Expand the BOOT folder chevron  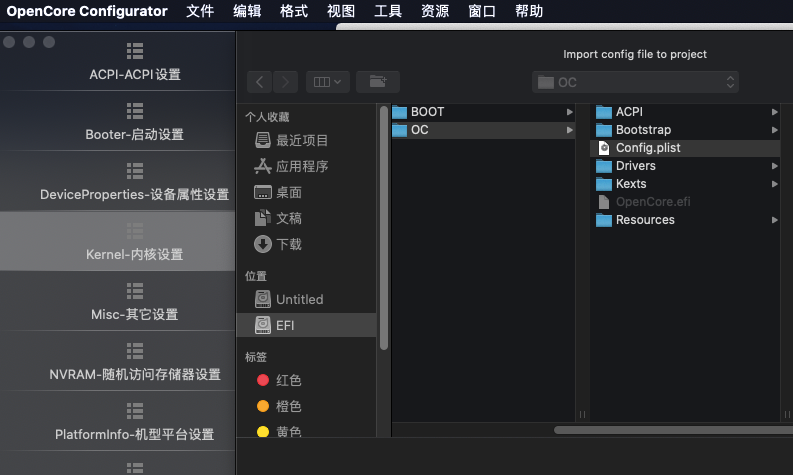pyautogui.click(x=569, y=112)
